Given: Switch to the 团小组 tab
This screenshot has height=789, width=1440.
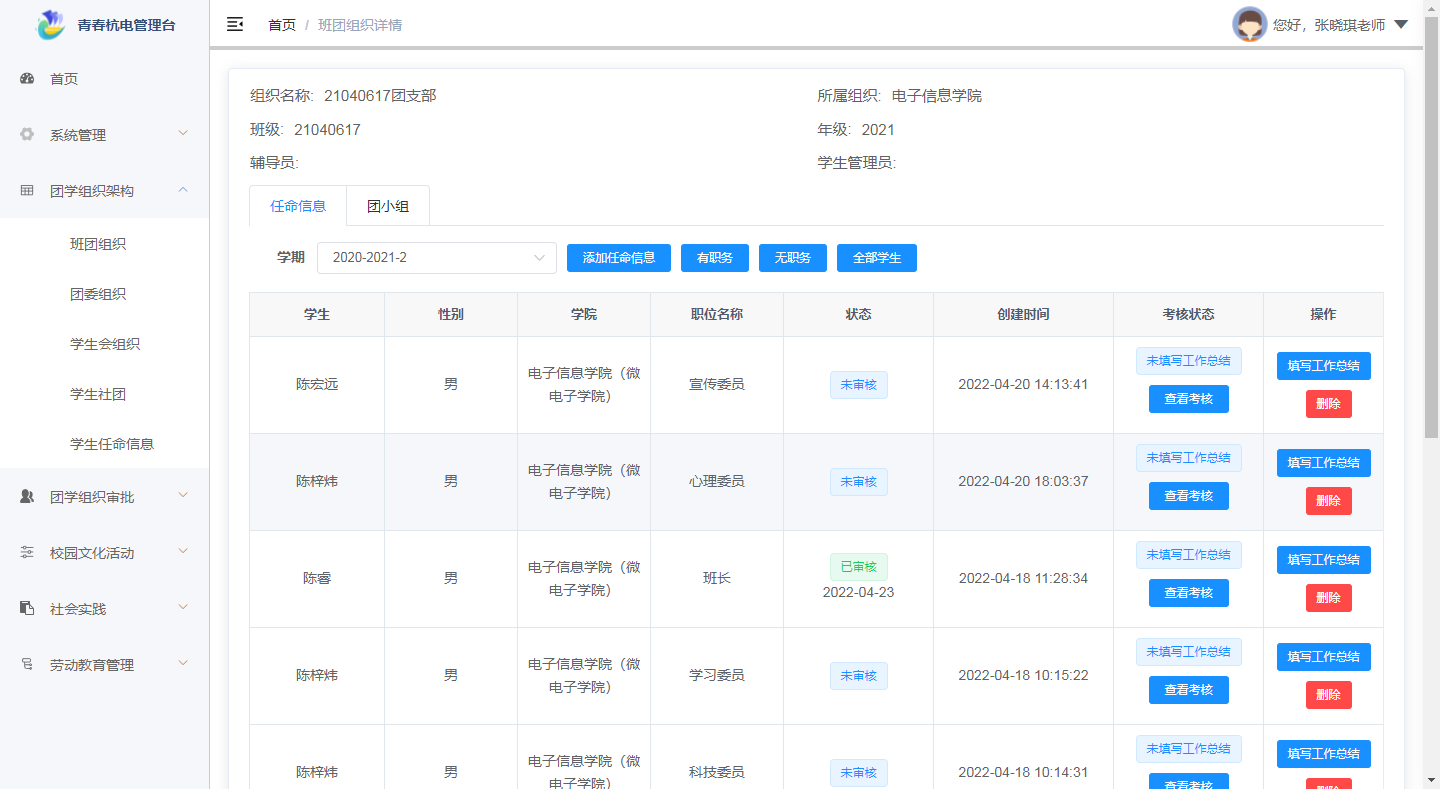Looking at the screenshot, I should 388,206.
